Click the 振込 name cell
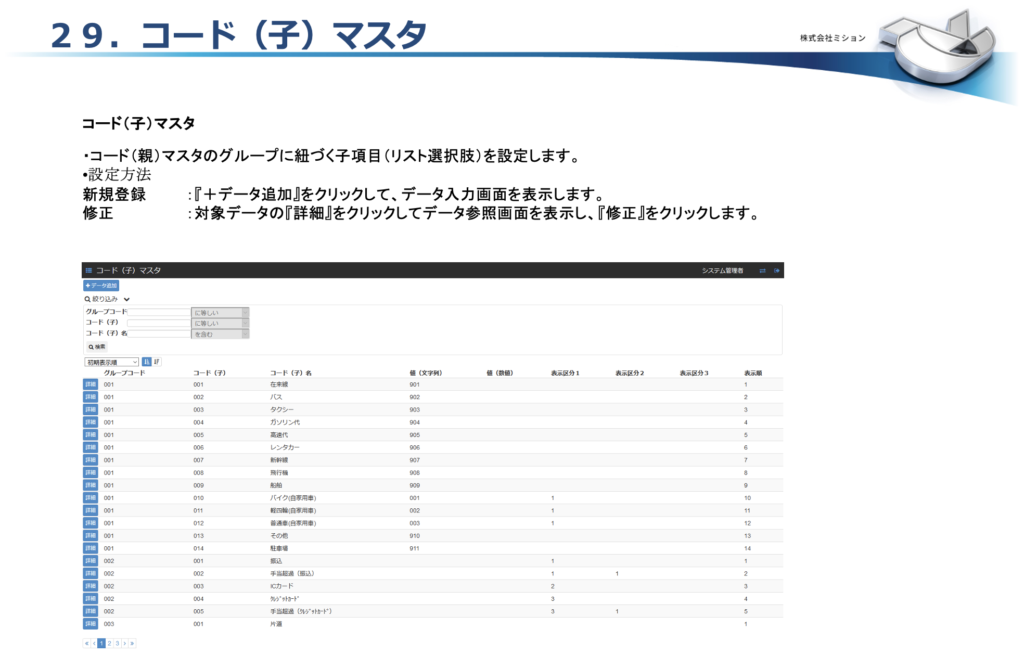Image resolution: width=1024 pixels, height=668 pixels. point(276,561)
